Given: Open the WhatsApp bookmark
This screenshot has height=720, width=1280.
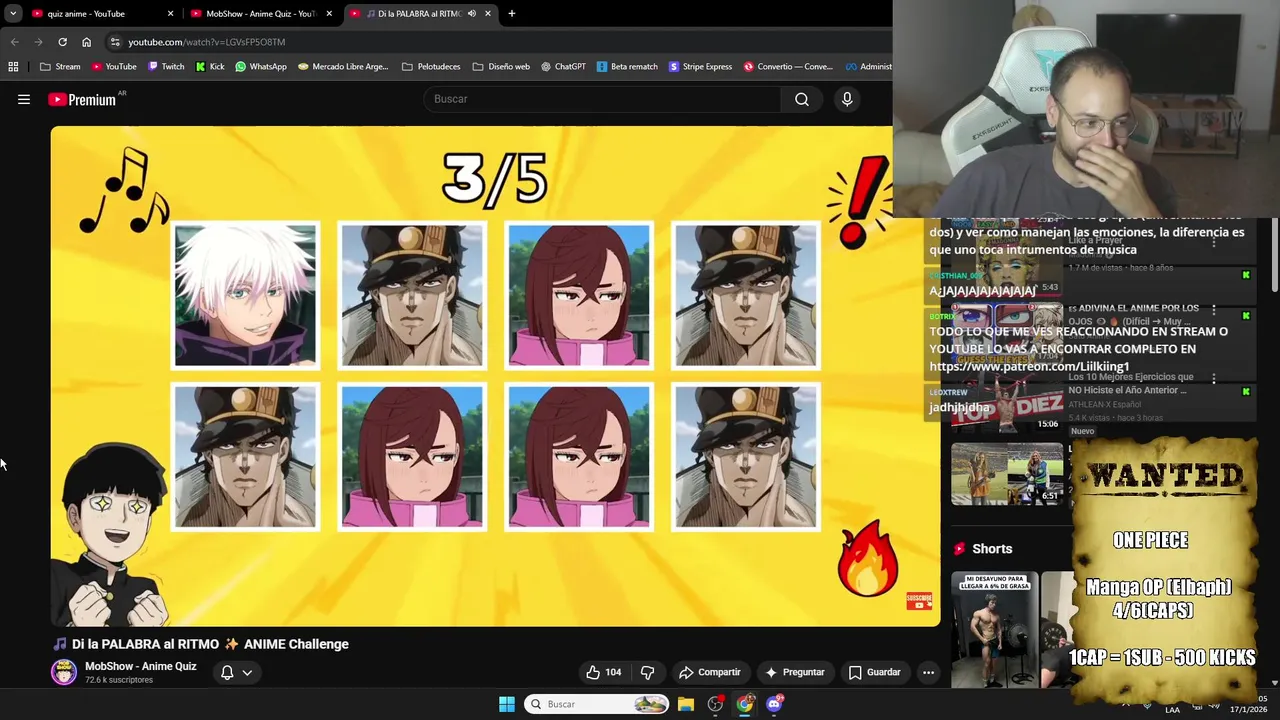Looking at the screenshot, I should [x=261, y=67].
